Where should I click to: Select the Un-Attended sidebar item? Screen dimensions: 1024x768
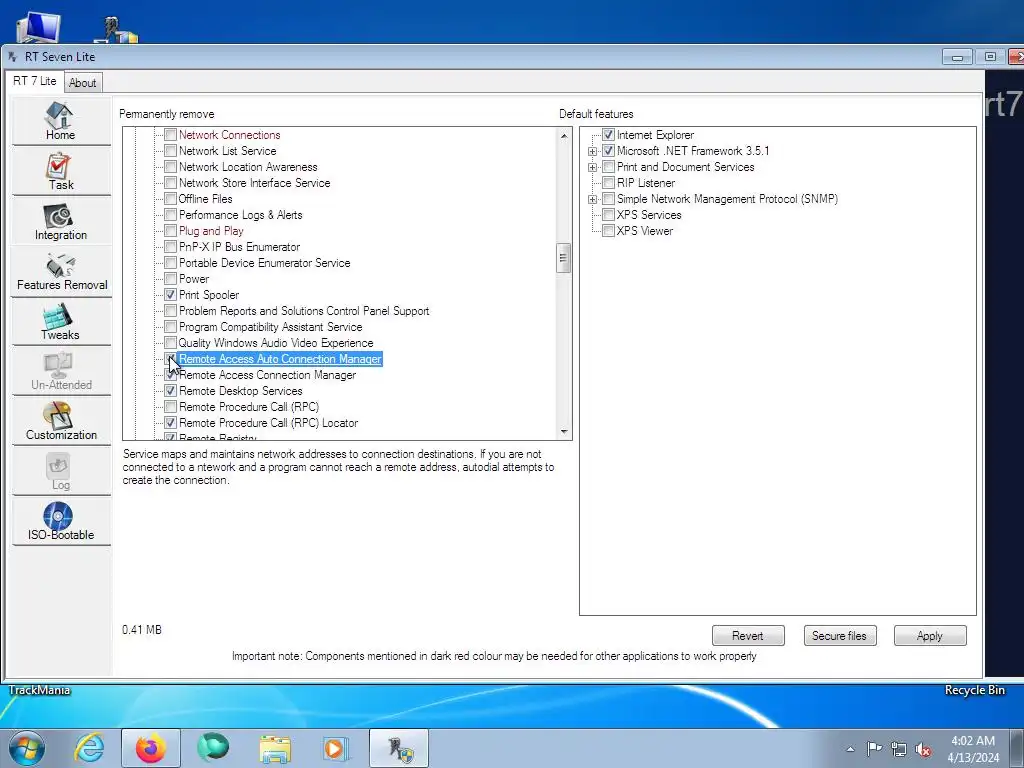(x=61, y=372)
